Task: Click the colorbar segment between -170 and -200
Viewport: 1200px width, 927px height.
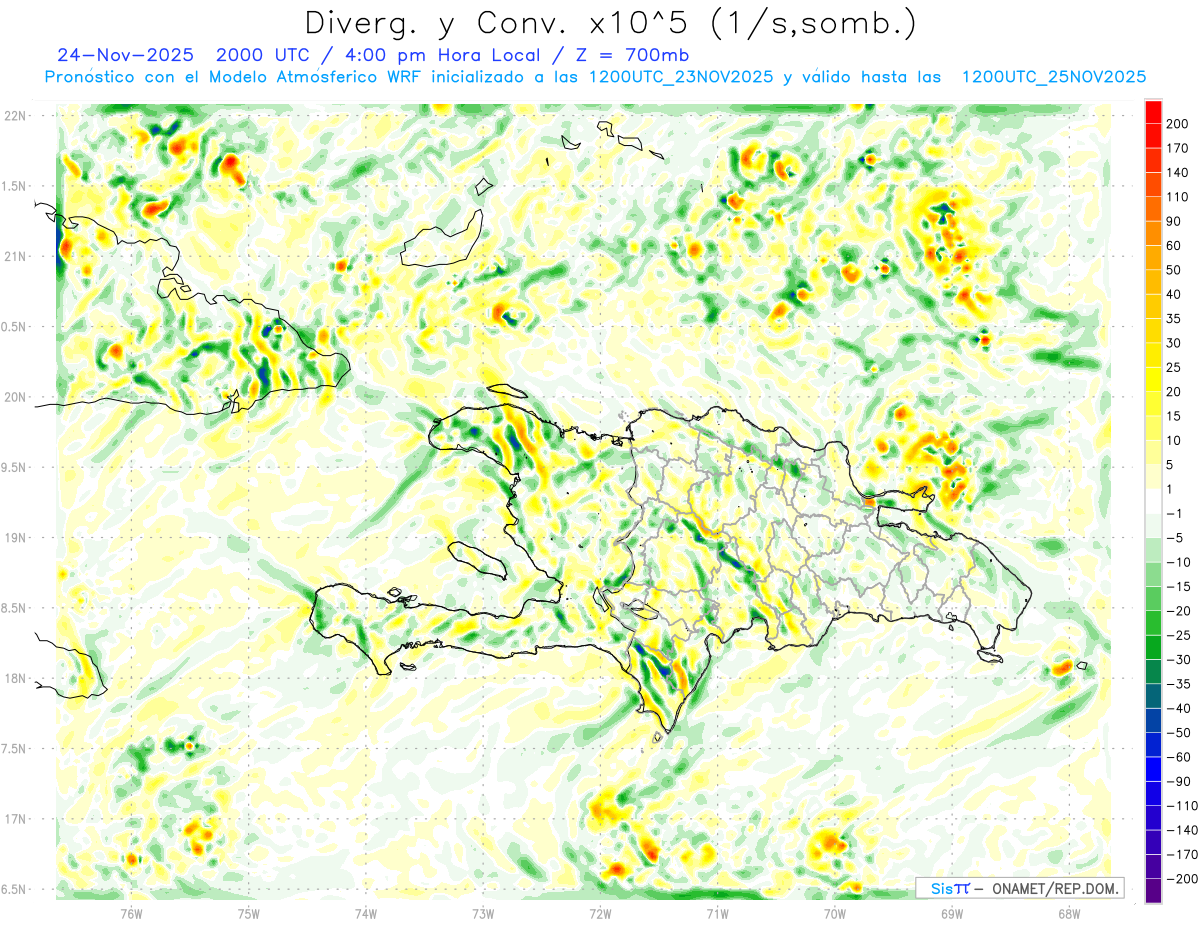Action: pyautogui.click(x=1153, y=867)
